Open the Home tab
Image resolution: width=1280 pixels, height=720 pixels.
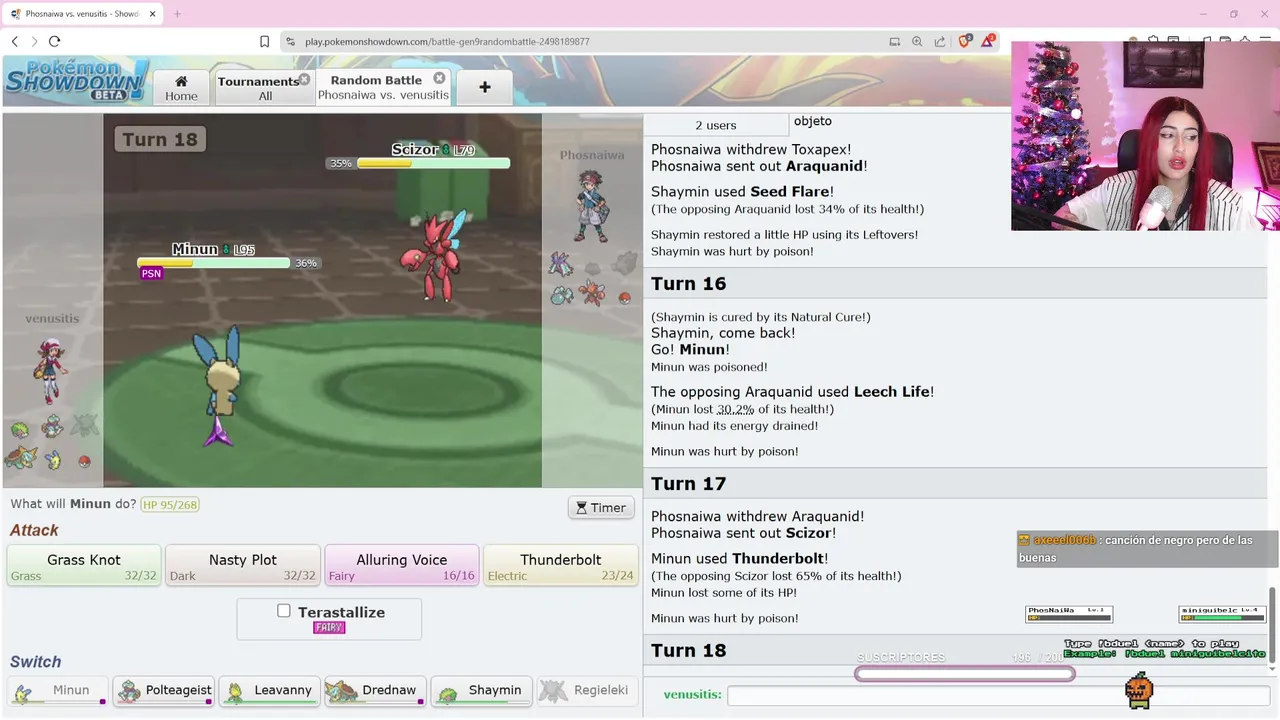[x=181, y=87]
